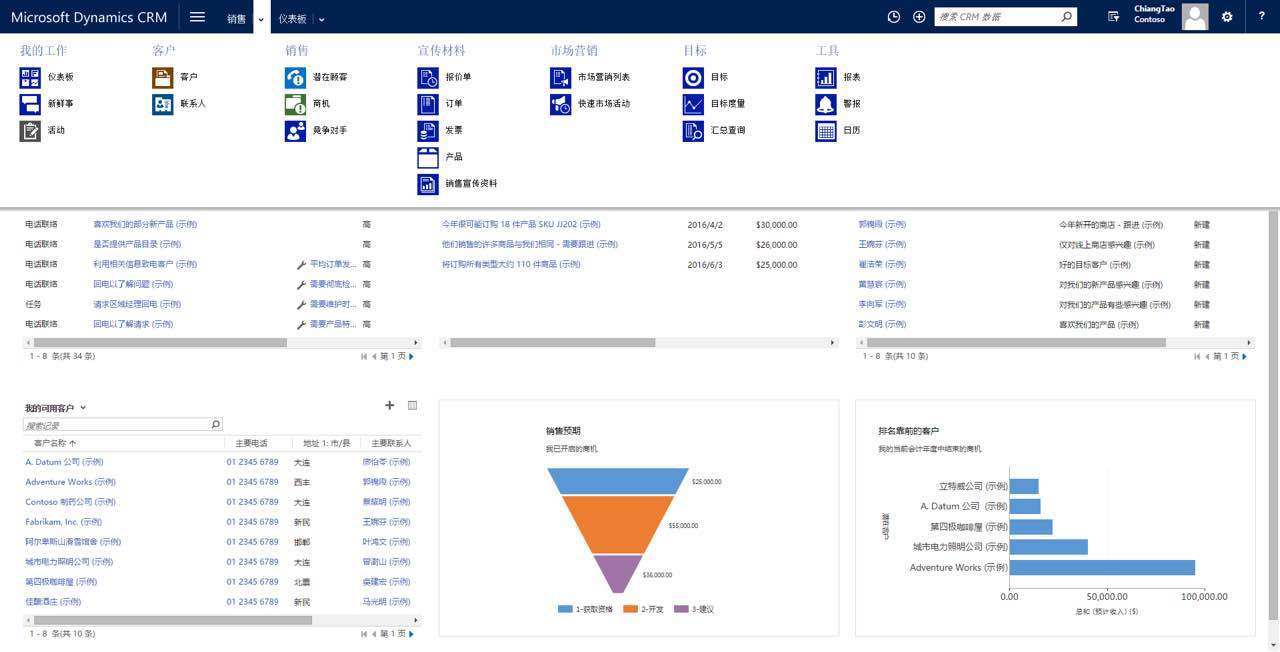Viewport: 1280px width, 652px height.
Task: Select 竞争对手 (Competitors) icon
Action: click(295, 130)
